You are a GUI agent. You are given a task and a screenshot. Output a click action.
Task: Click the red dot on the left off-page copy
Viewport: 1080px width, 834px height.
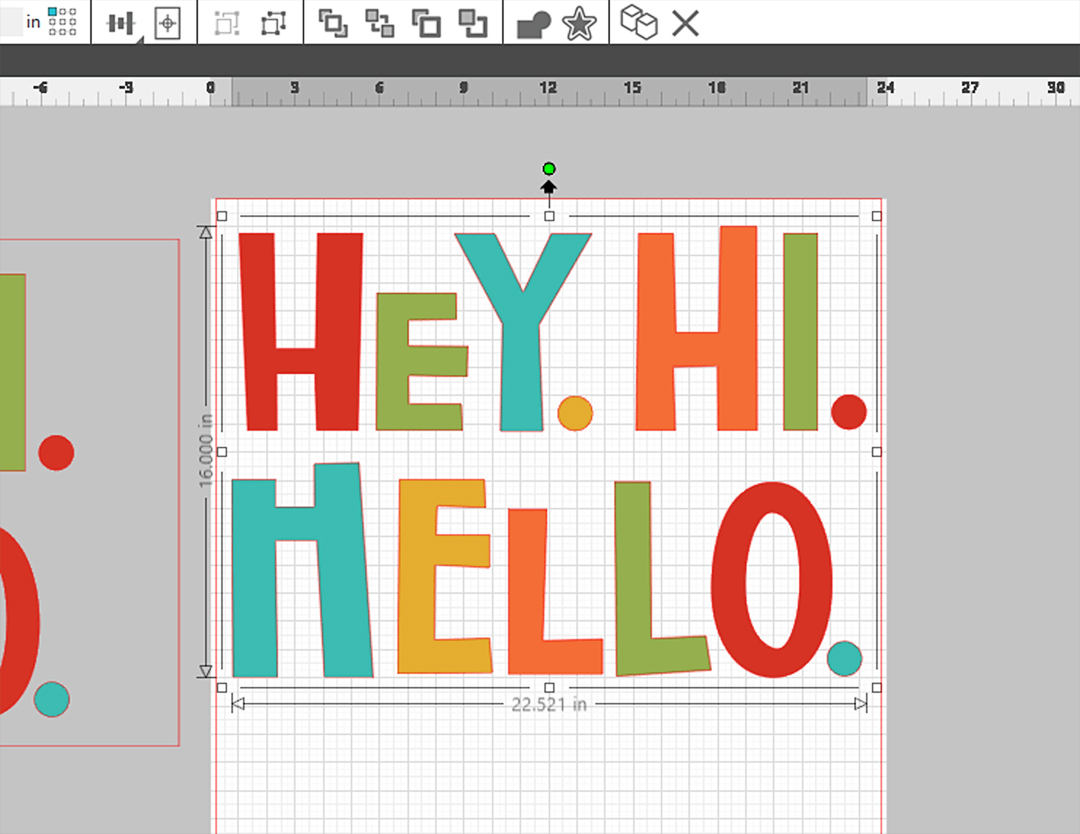56,452
